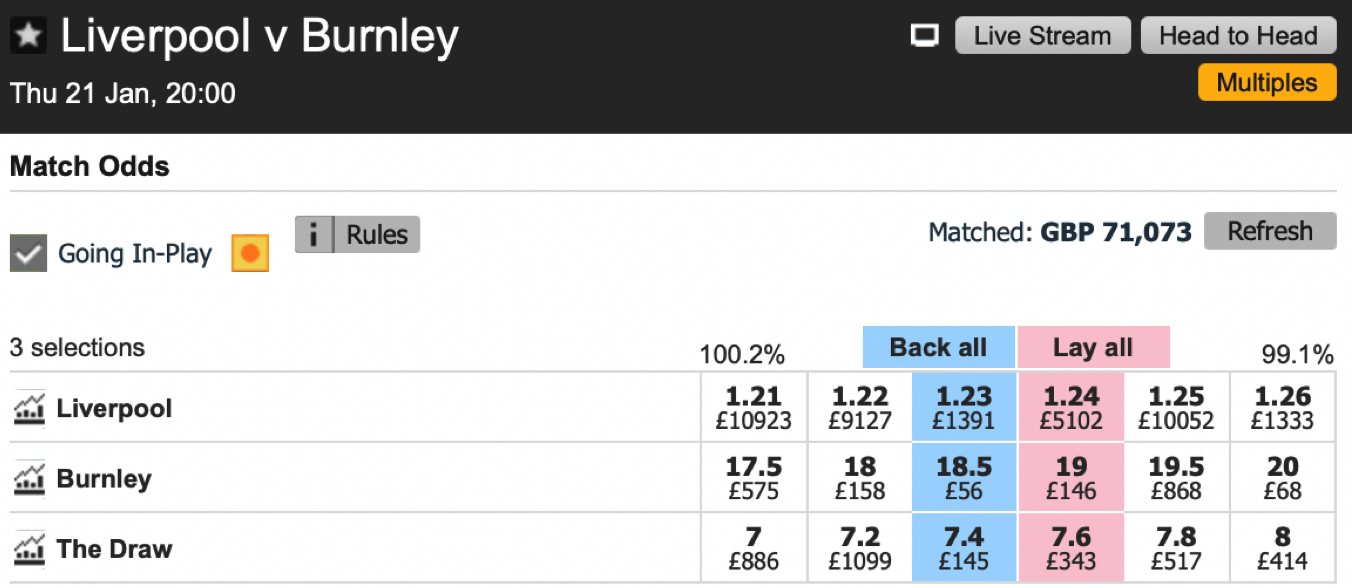Back Liverpool at 1.23
Image resolution: width=1352 pixels, height=588 pixels.
pos(964,408)
